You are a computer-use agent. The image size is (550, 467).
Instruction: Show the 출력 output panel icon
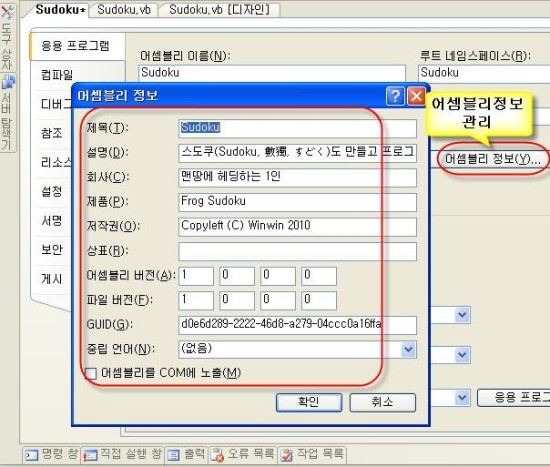(x=173, y=455)
